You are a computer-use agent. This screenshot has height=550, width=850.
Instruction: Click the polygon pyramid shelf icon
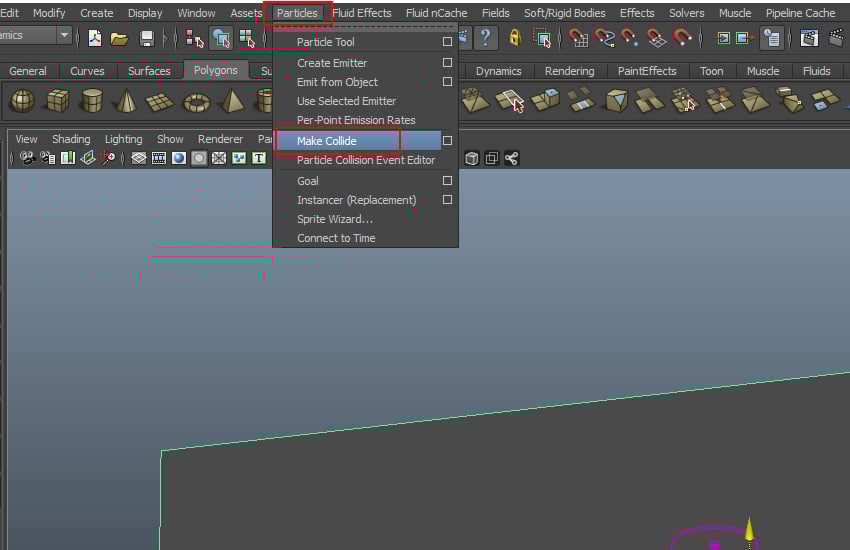point(231,101)
